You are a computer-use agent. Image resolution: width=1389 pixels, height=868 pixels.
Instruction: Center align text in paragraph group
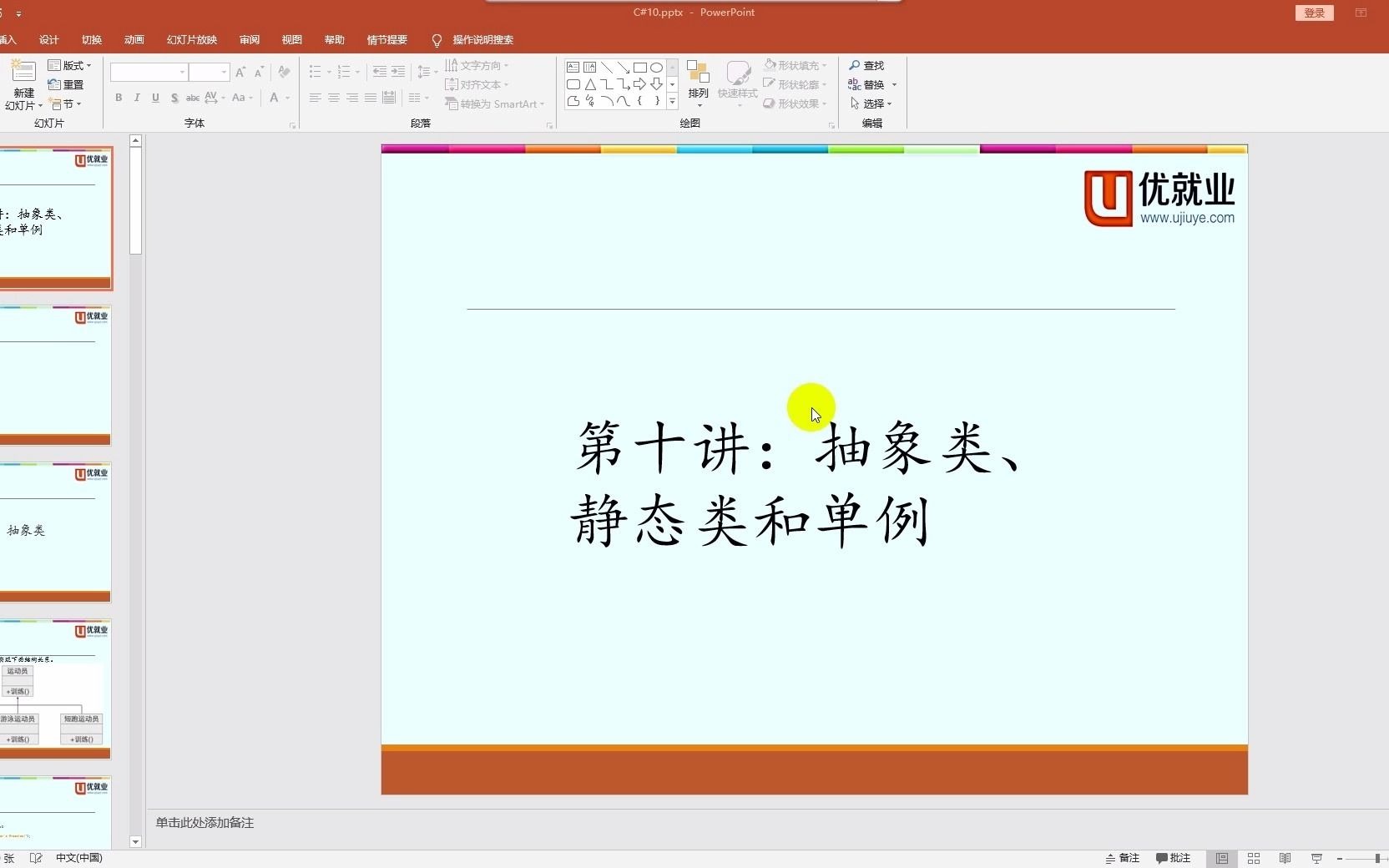(333, 98)
